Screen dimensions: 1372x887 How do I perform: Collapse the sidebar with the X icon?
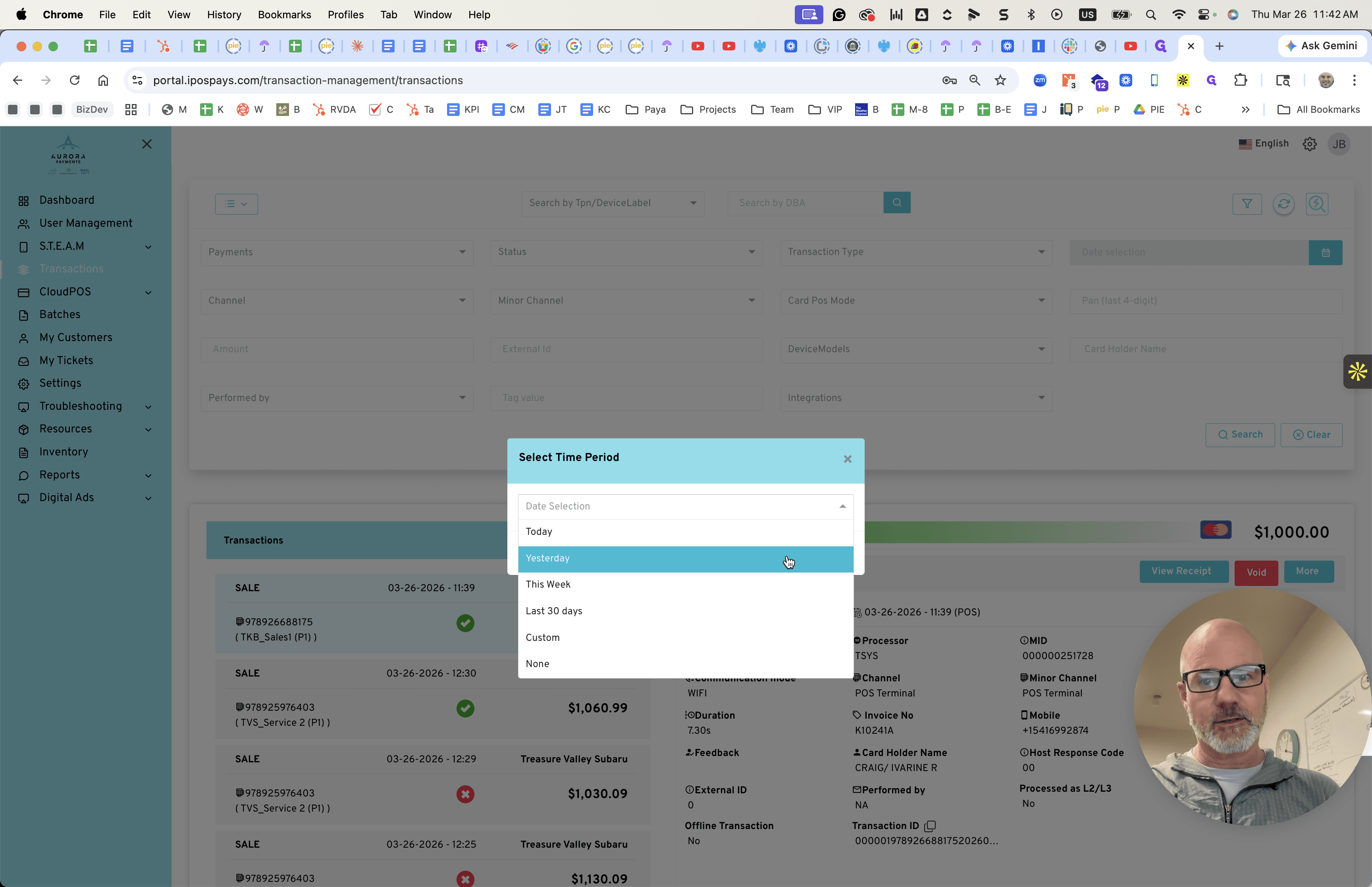point(147,144)
